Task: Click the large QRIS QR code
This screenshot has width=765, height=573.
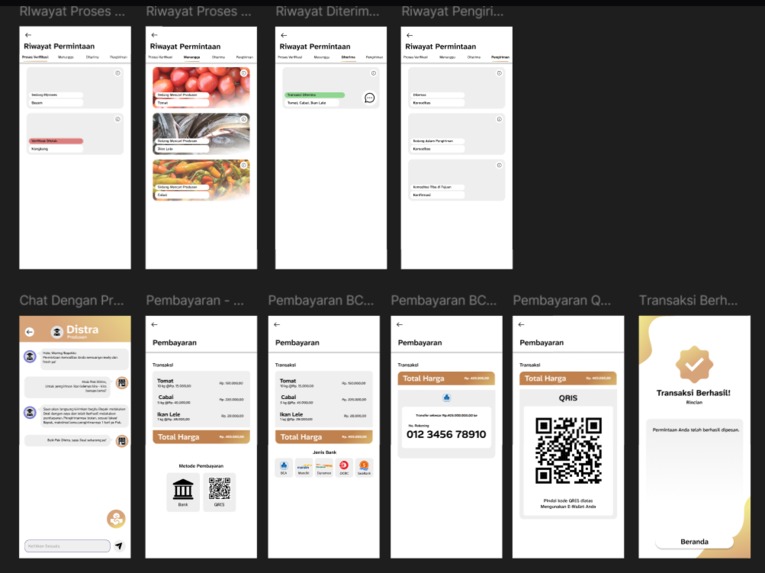Action: (568, 450)
